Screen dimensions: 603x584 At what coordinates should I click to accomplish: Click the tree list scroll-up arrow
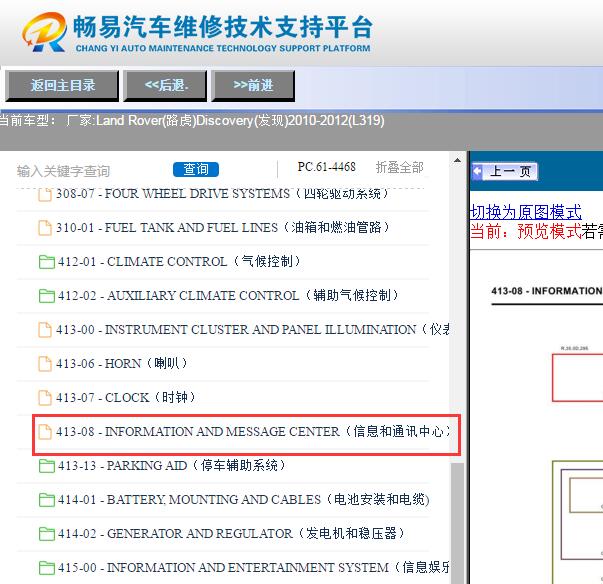(x=457, y=160)
